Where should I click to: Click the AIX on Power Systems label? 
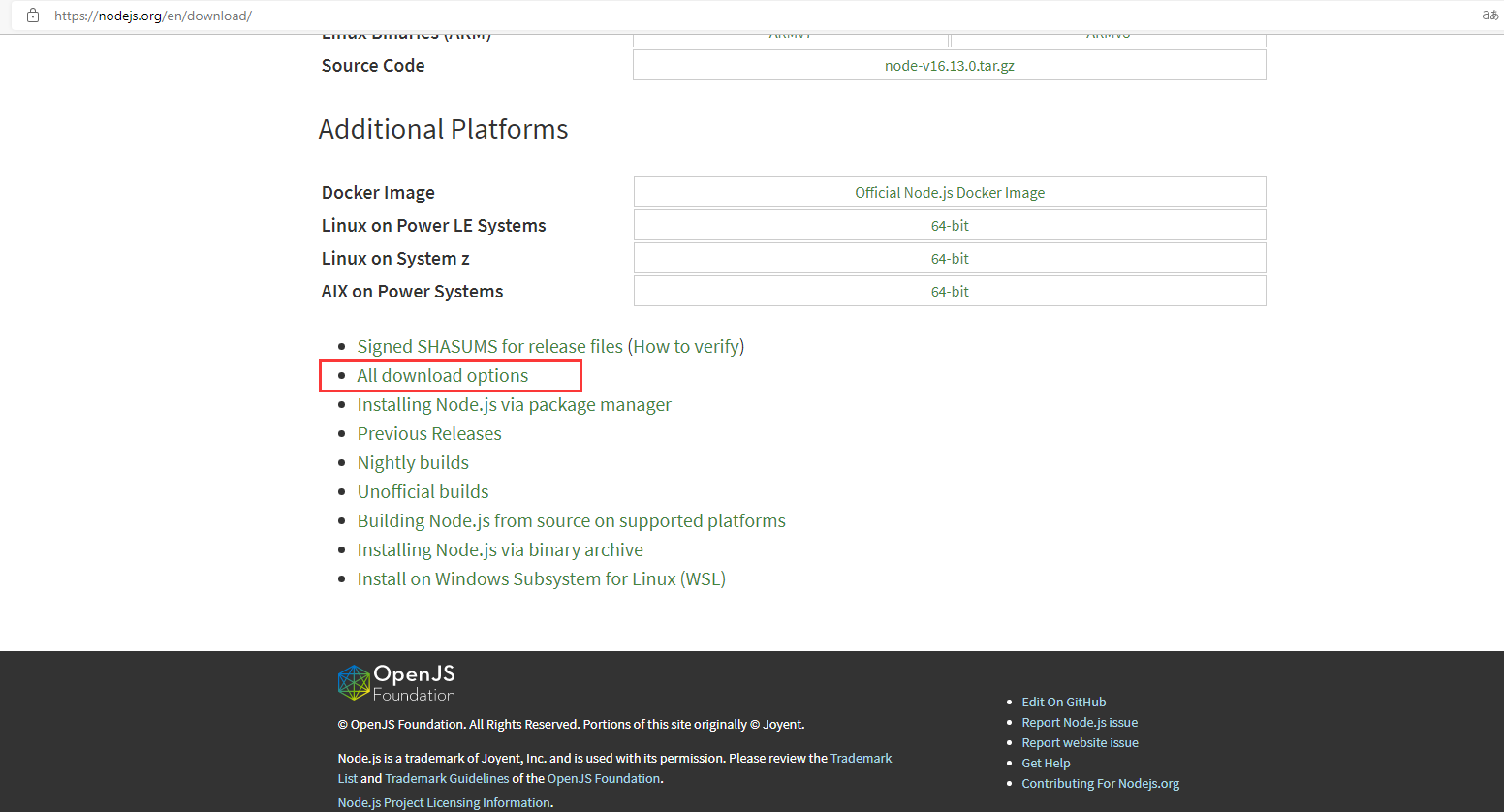(x=413, y=292)
